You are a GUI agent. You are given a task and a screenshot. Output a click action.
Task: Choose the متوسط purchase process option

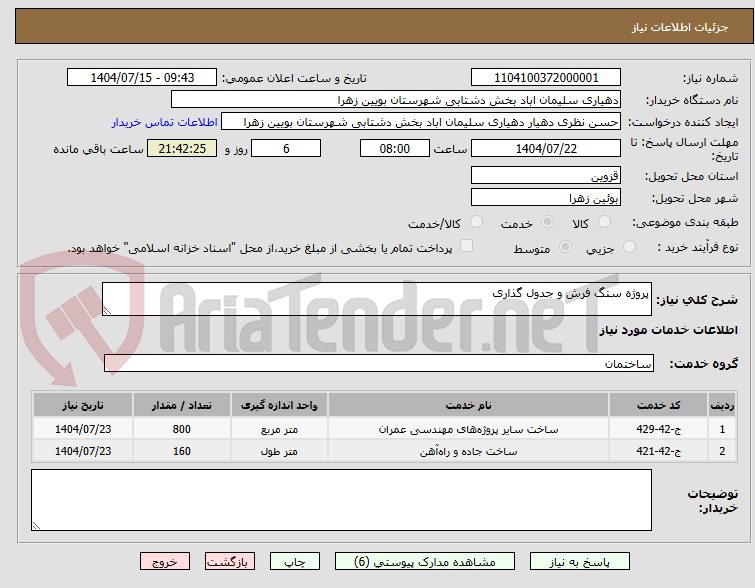coord(565,247)
